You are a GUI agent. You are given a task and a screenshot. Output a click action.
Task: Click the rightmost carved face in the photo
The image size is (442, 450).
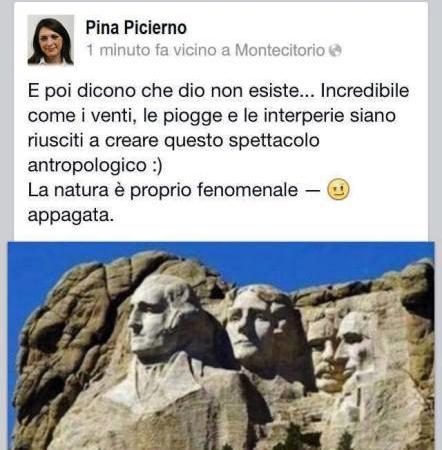353,343
